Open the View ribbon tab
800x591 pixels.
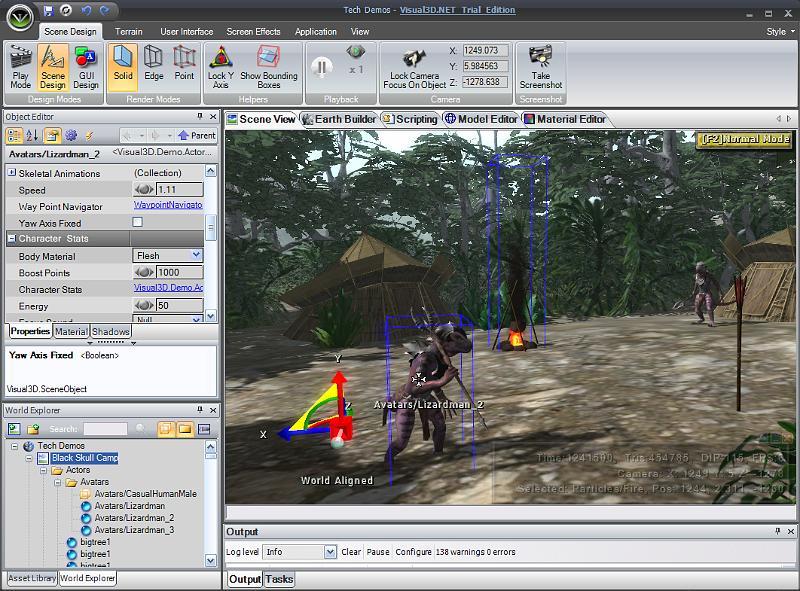(360, 32)
